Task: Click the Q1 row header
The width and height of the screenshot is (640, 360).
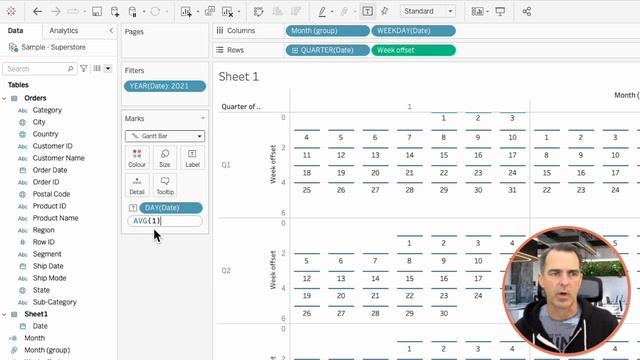Action: click(x=226, y=165)
